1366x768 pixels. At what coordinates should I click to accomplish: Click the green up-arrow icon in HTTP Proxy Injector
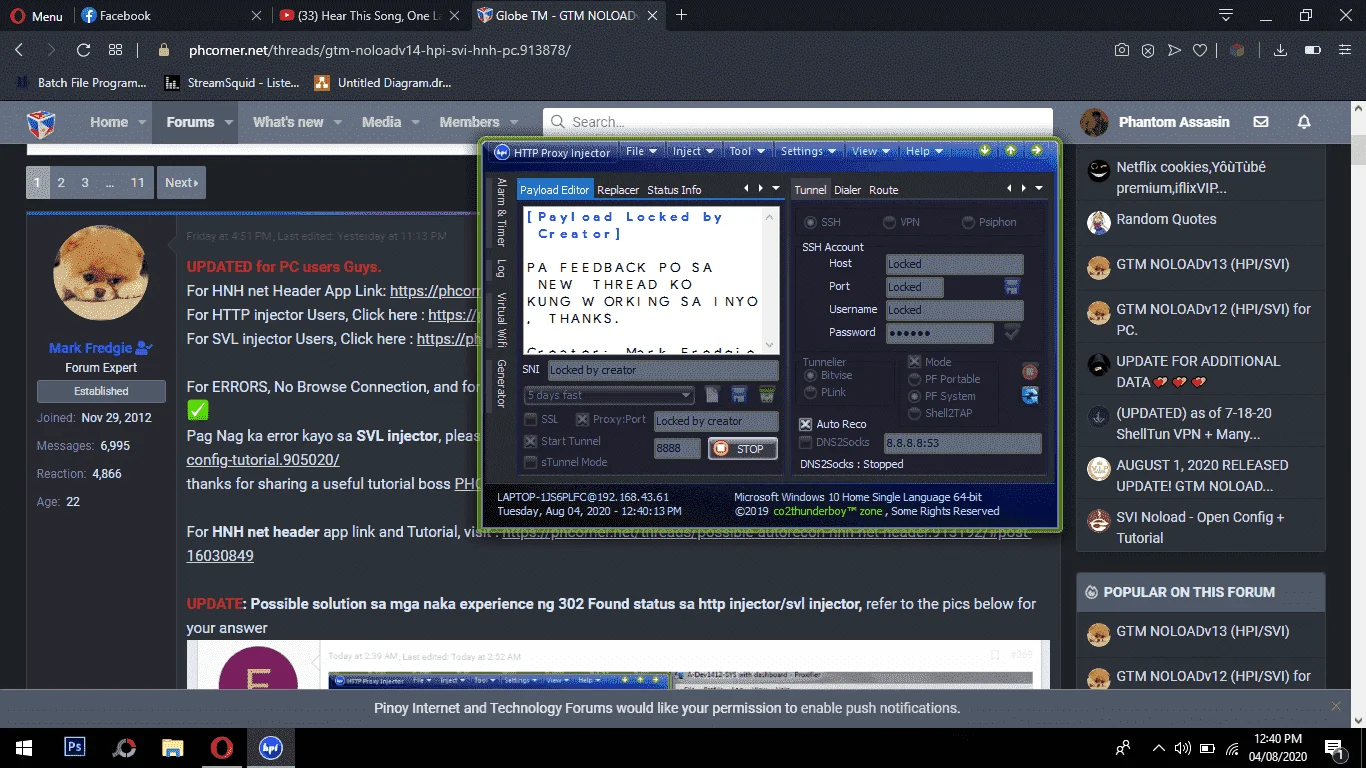[x=1011, y=151]
